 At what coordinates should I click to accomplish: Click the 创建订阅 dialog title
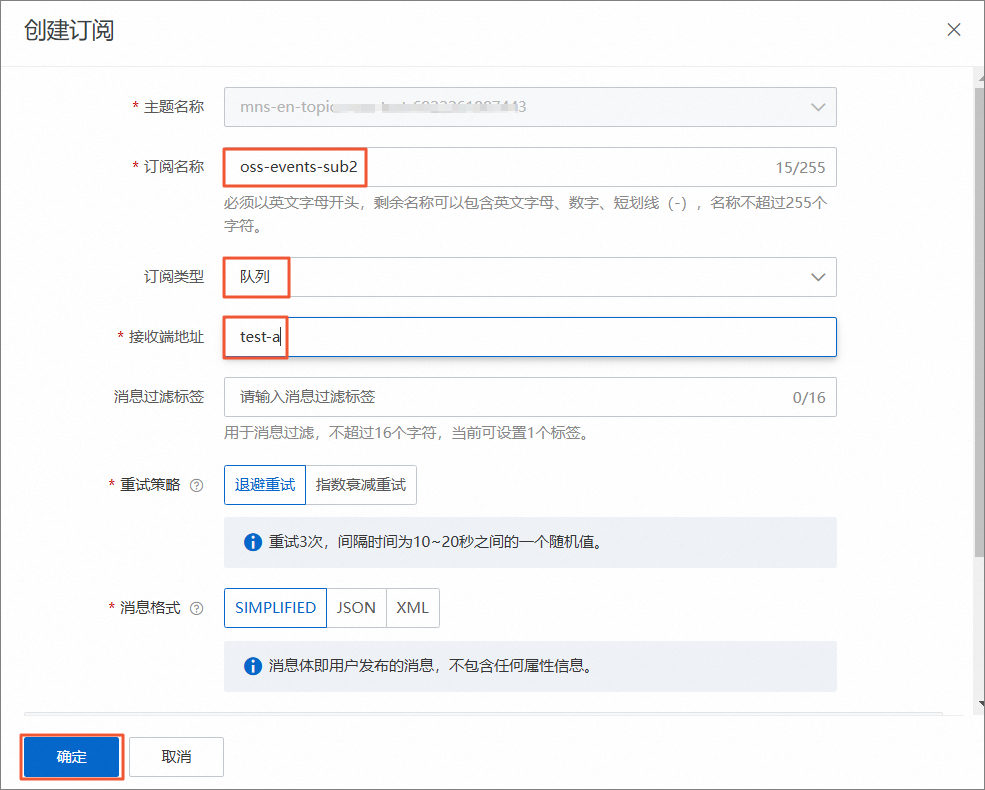[69, 30]
